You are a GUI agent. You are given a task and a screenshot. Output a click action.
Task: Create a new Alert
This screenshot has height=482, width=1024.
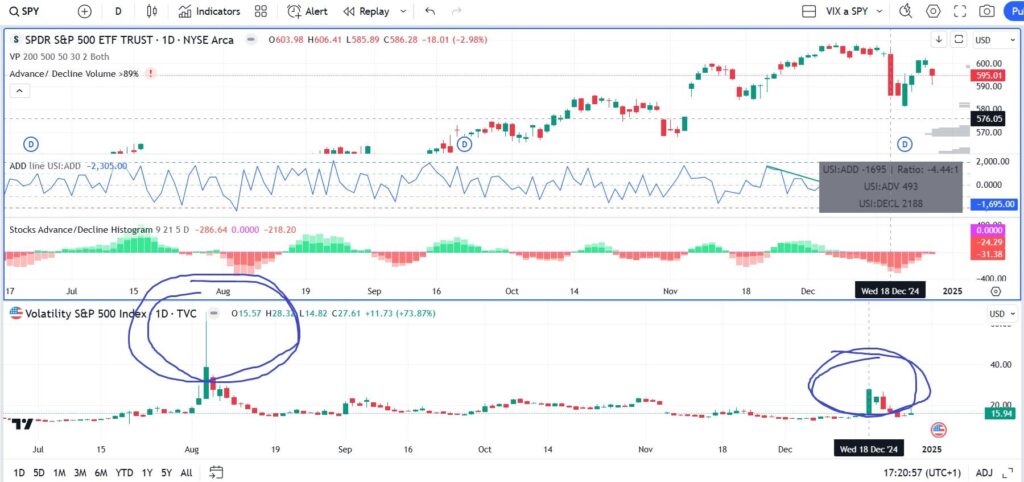[x=307, y=11]
